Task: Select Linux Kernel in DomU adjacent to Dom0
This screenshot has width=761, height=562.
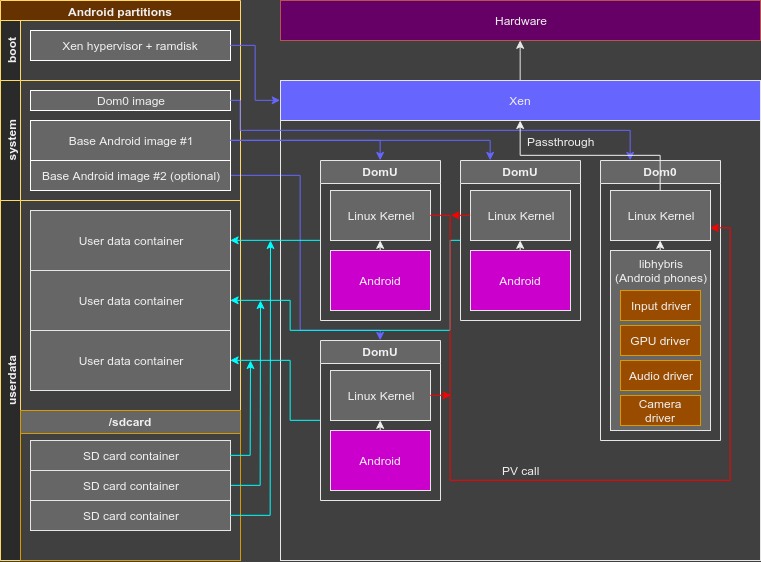Action: (x=520, y=215)
